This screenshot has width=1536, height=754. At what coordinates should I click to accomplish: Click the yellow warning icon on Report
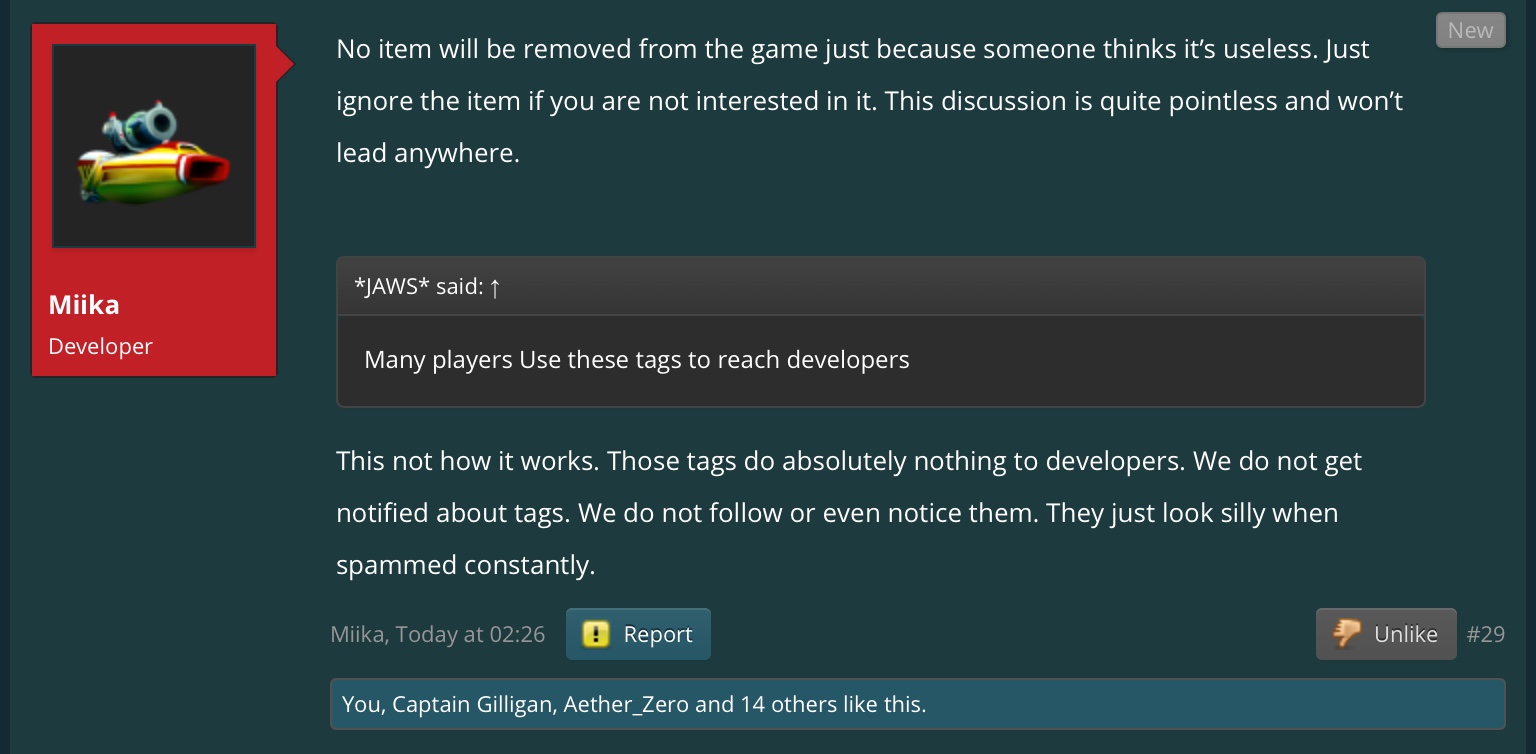pyautogui.click(x=596, y=634)
